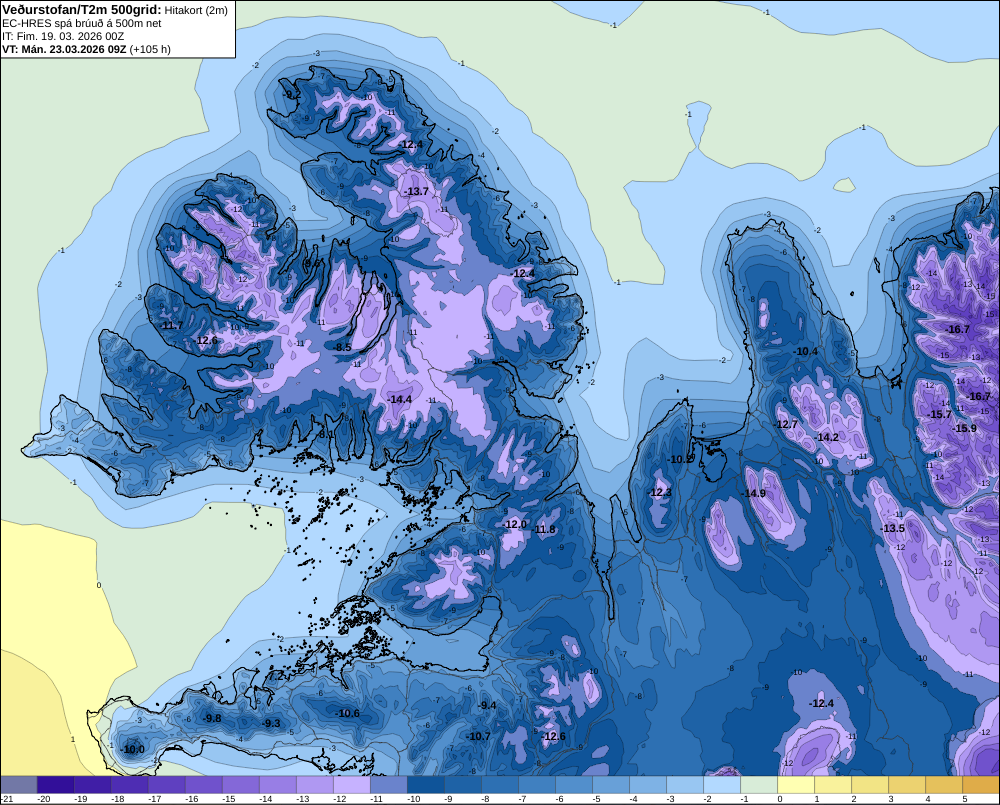Click the -13.7 temperature label on the map

416,191
